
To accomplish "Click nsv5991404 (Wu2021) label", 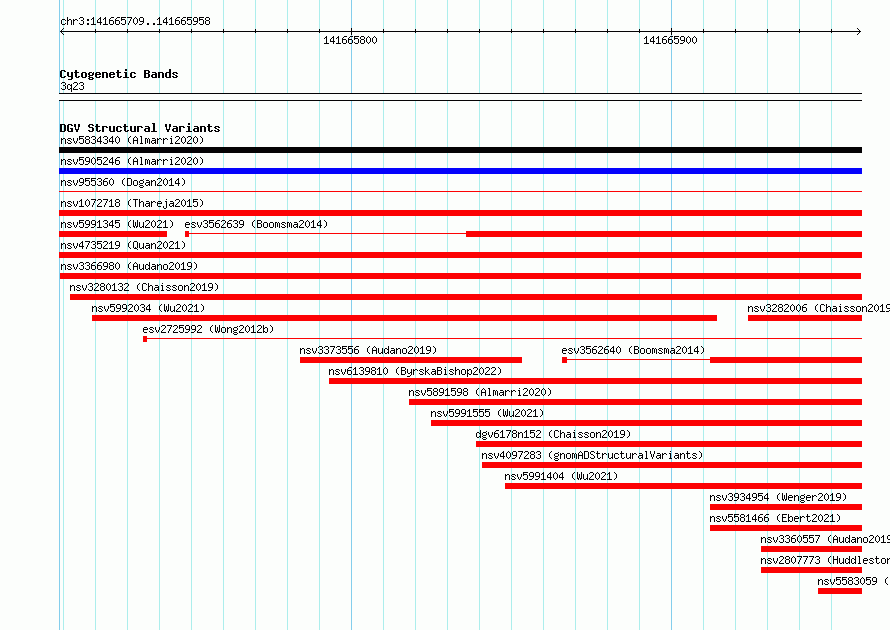I will (561, 476).
